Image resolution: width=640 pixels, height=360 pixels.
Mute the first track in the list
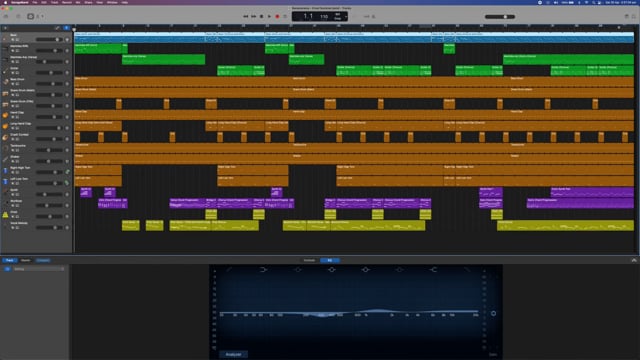pos(13,40)
